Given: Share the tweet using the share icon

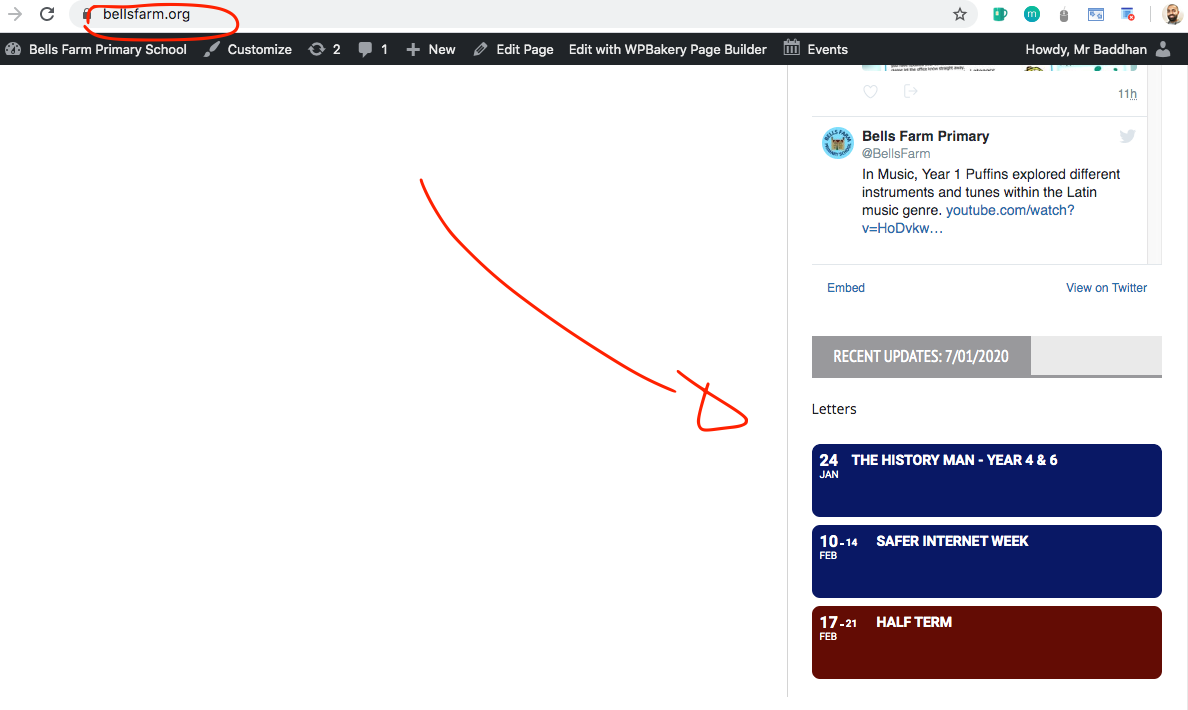Looking at the screenshot, I should (910, 92).
